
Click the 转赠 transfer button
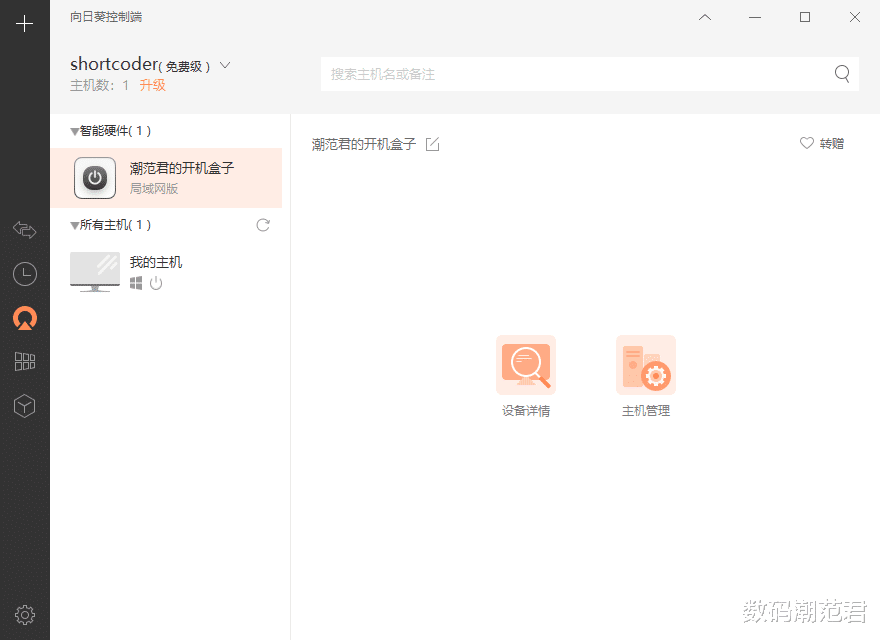click(832, 144)
